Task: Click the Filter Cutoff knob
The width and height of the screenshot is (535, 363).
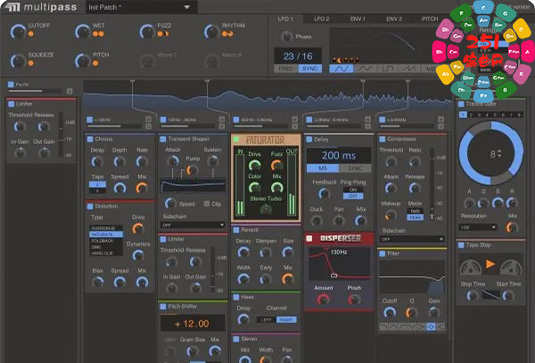Action: 389,312
